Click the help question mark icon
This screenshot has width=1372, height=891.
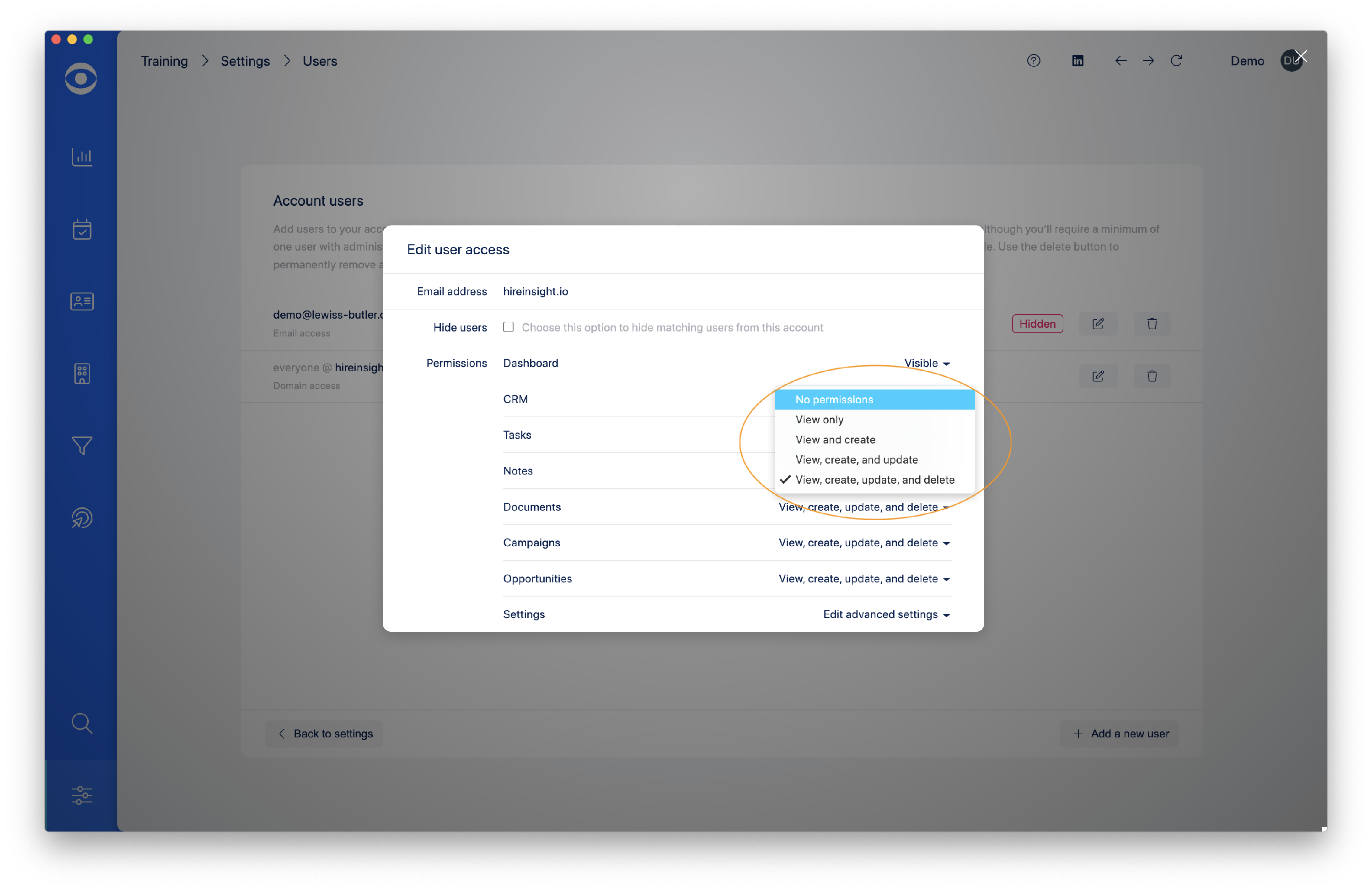[1034, 61]
